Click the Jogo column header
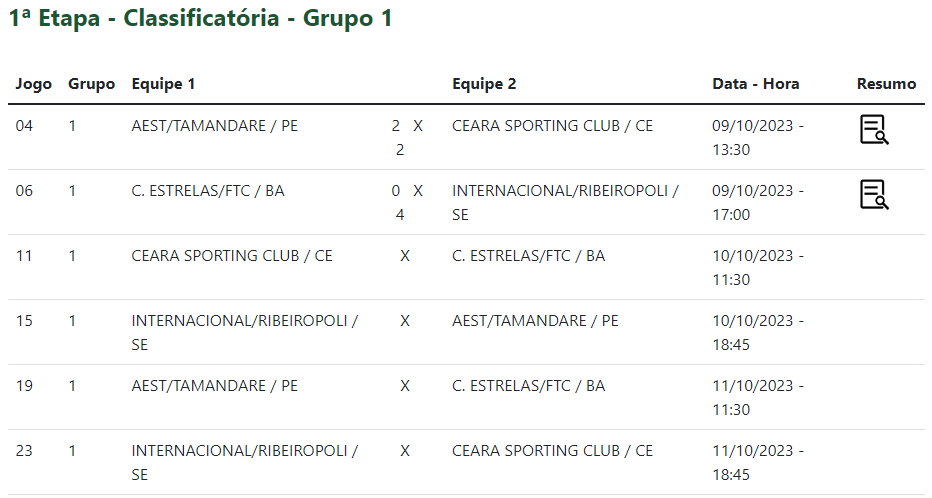Screen dimensions: 932x498 33,84
